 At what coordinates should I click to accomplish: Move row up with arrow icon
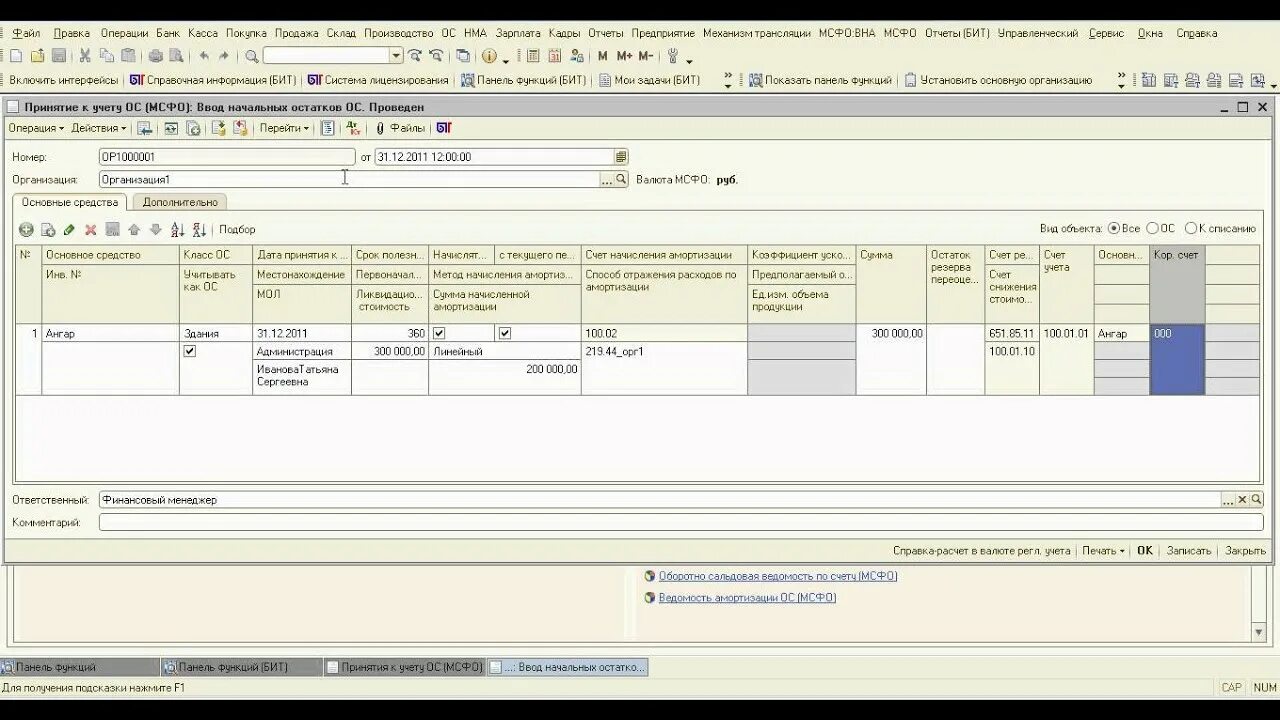point(134,230)
